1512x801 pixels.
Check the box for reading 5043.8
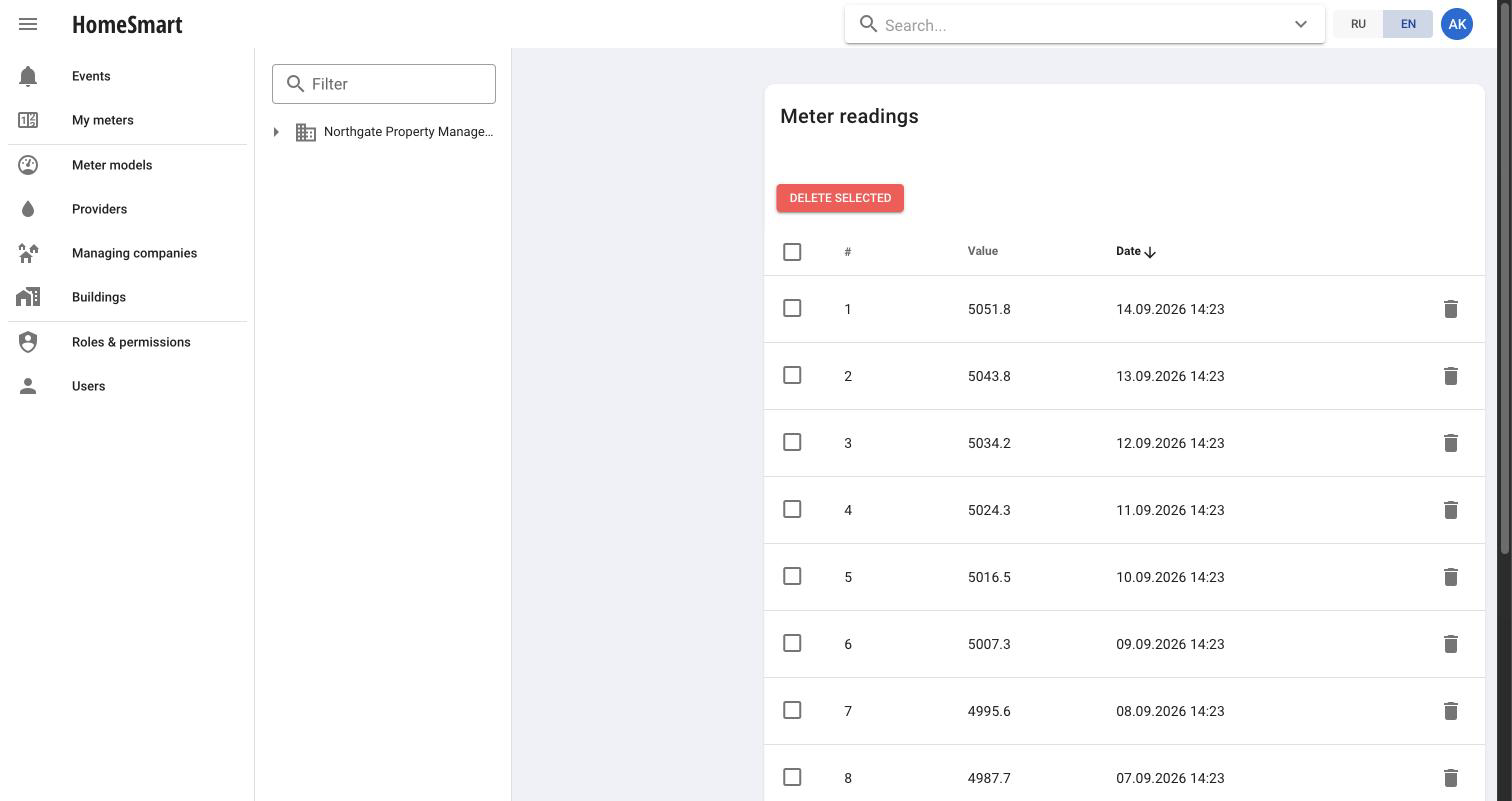[x=792, y=375]
